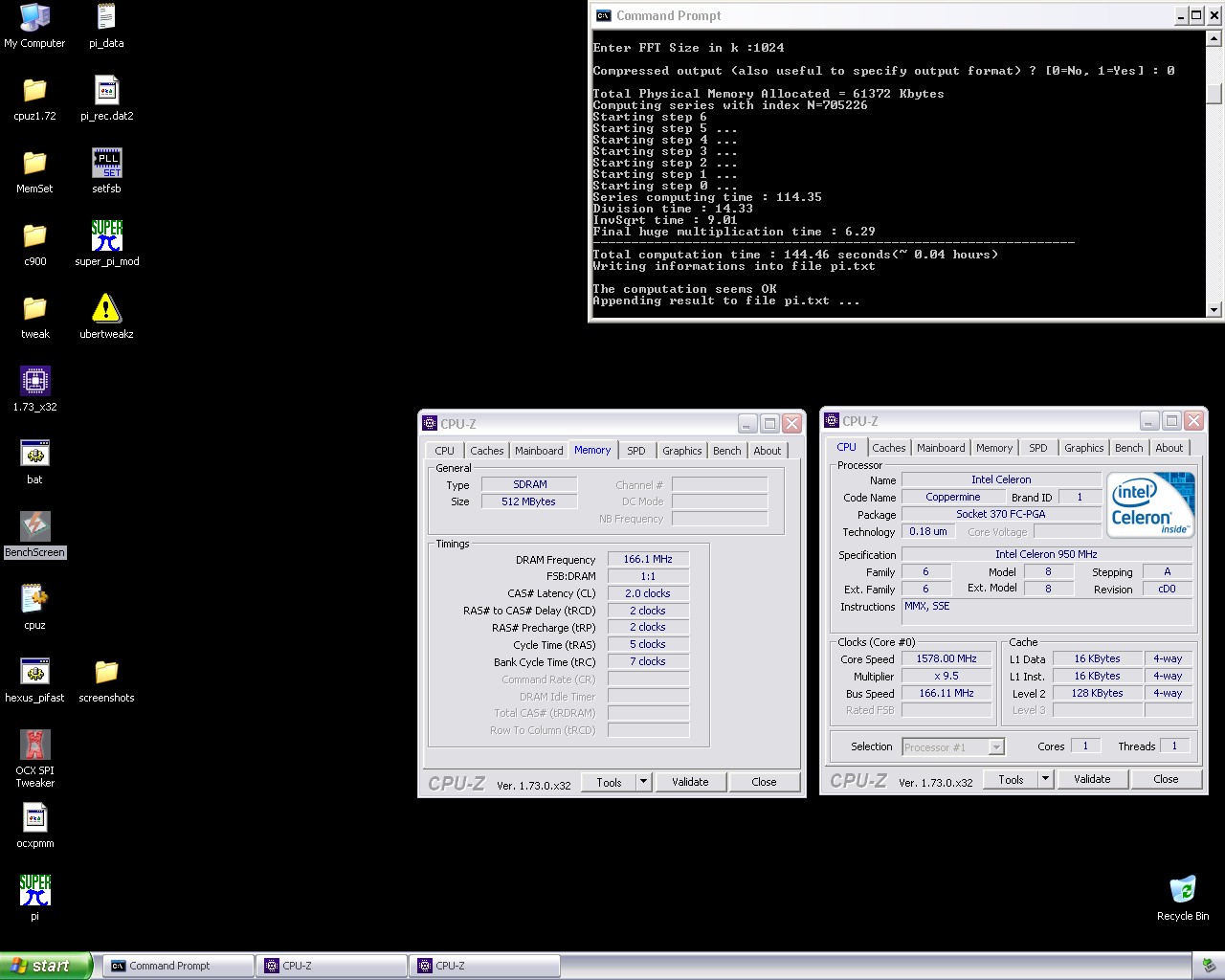
Task: Click the Intel Celeron logo image
Action: click(1149, 505)
